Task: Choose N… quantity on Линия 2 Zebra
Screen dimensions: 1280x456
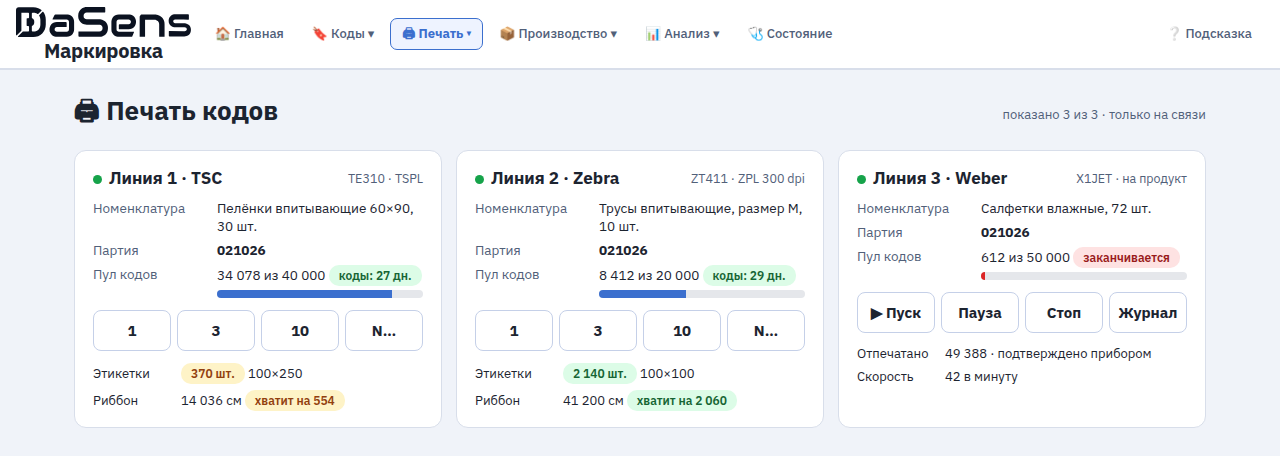Action: (766, 331)
